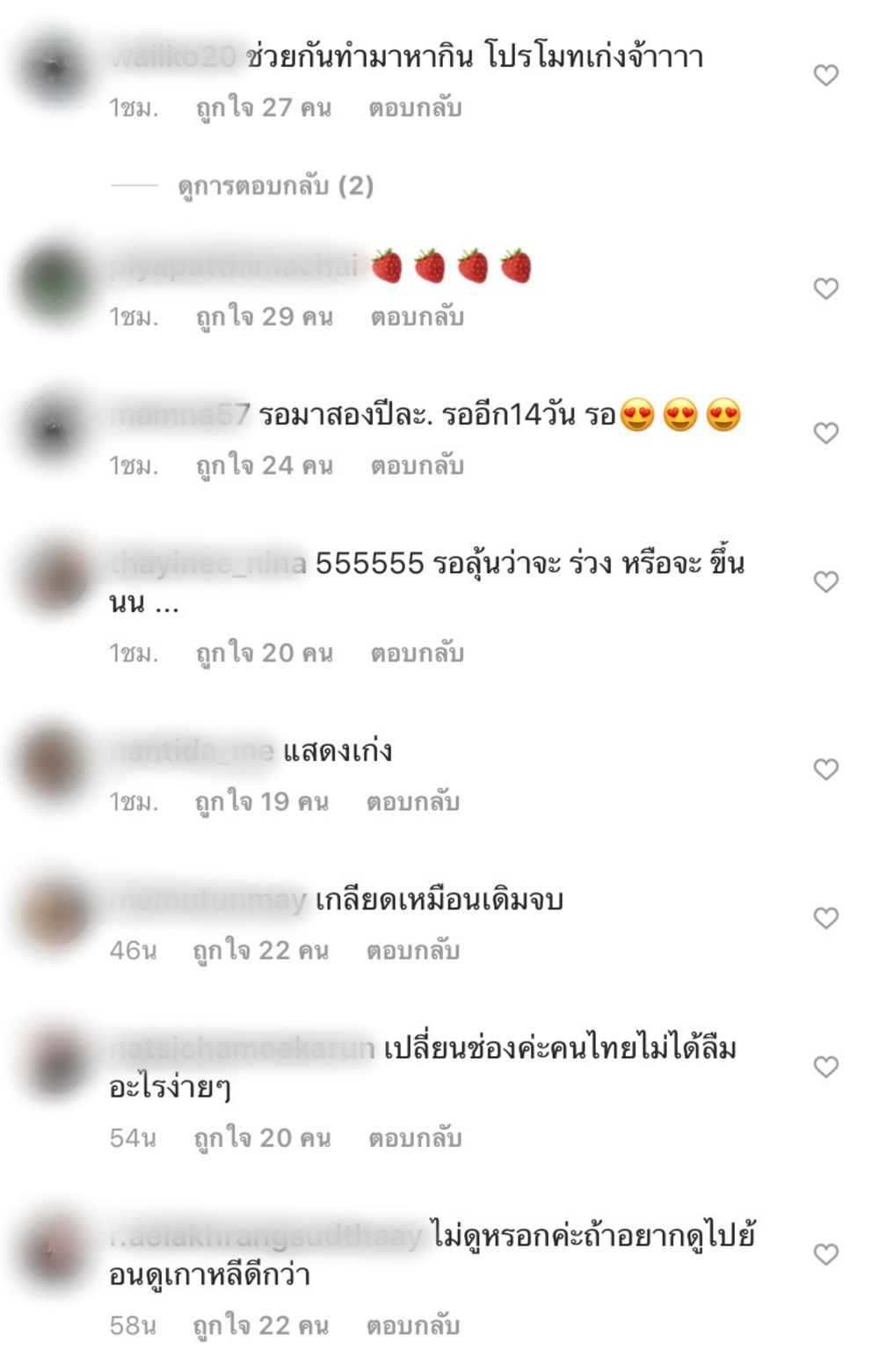
Task: Expand ดูการตอบกลับ (2) replies
Action: click(275, 186)
